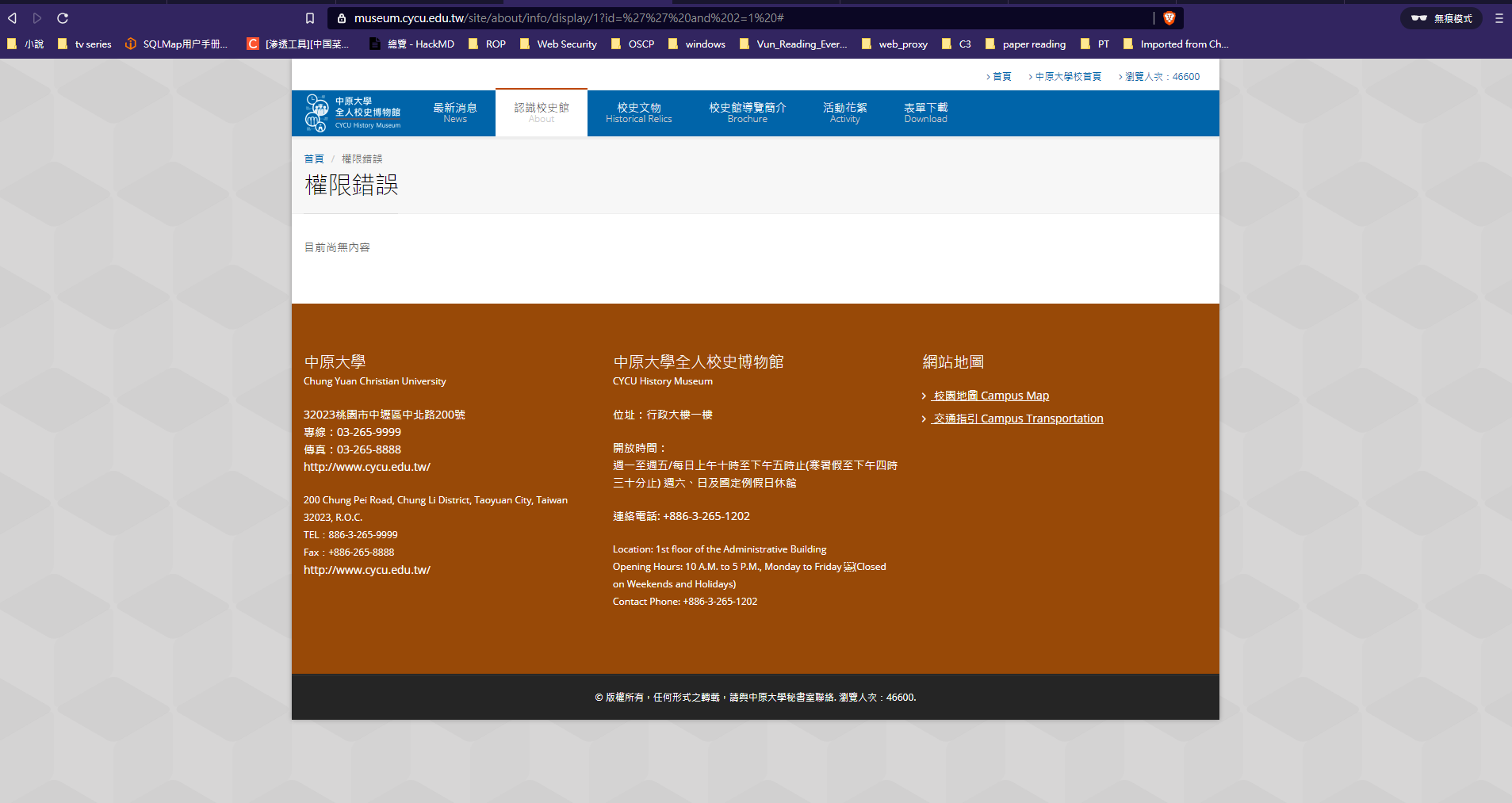Open 校史館導覽簡介 Brochure menu
The height and width of the screenshot is (803, 1512).
tap(747, 113)
